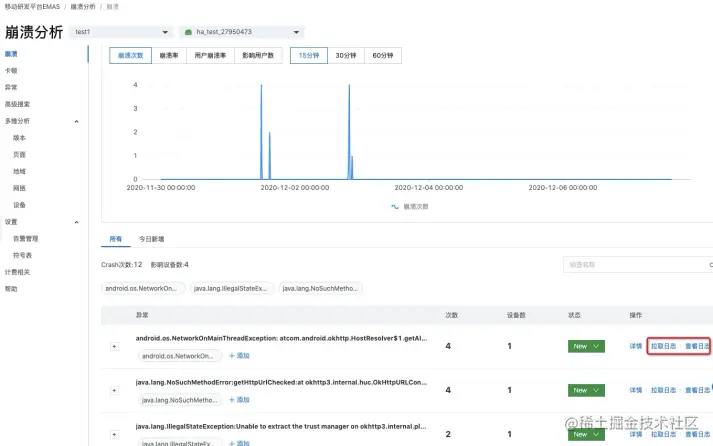Open 异常 in the left sidebar
The image size is (713, 446).
(11, 87)
